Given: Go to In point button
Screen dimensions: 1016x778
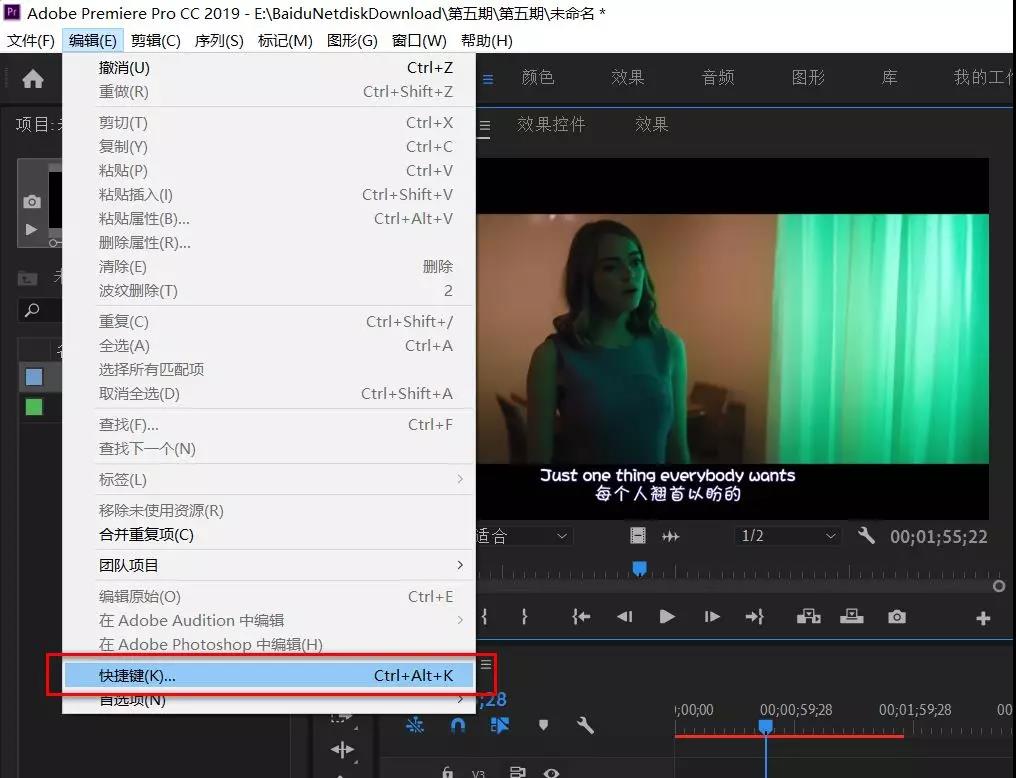Looking at the screenshot, I should (x=581, y=617).
